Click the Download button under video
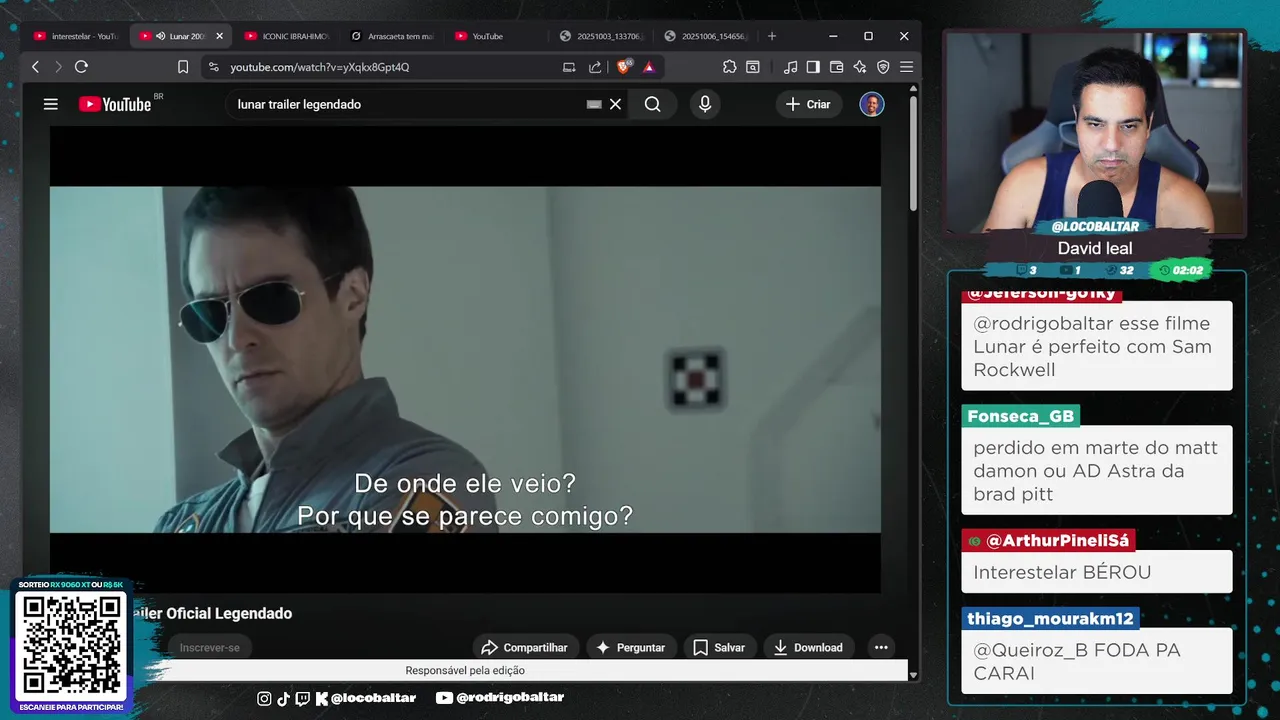 809,648
